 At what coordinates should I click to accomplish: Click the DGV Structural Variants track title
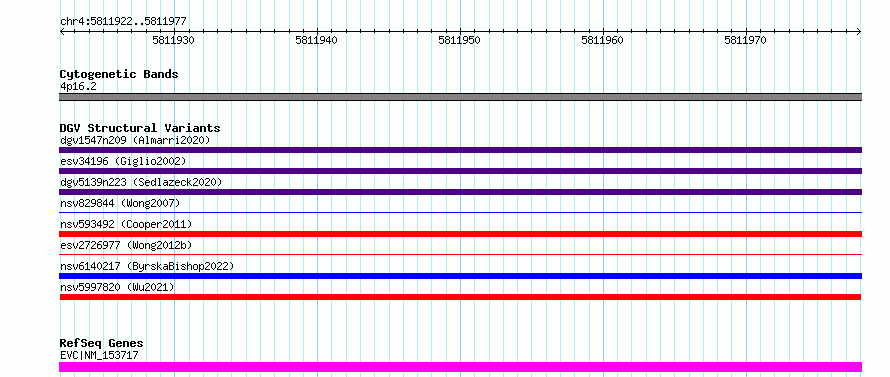point(140,128)
